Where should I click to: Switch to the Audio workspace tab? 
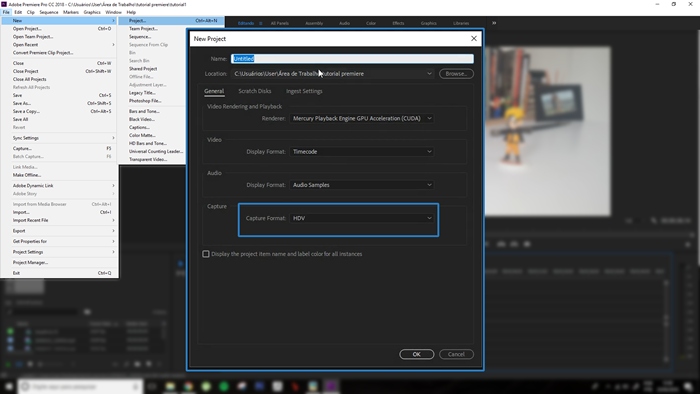344,23
